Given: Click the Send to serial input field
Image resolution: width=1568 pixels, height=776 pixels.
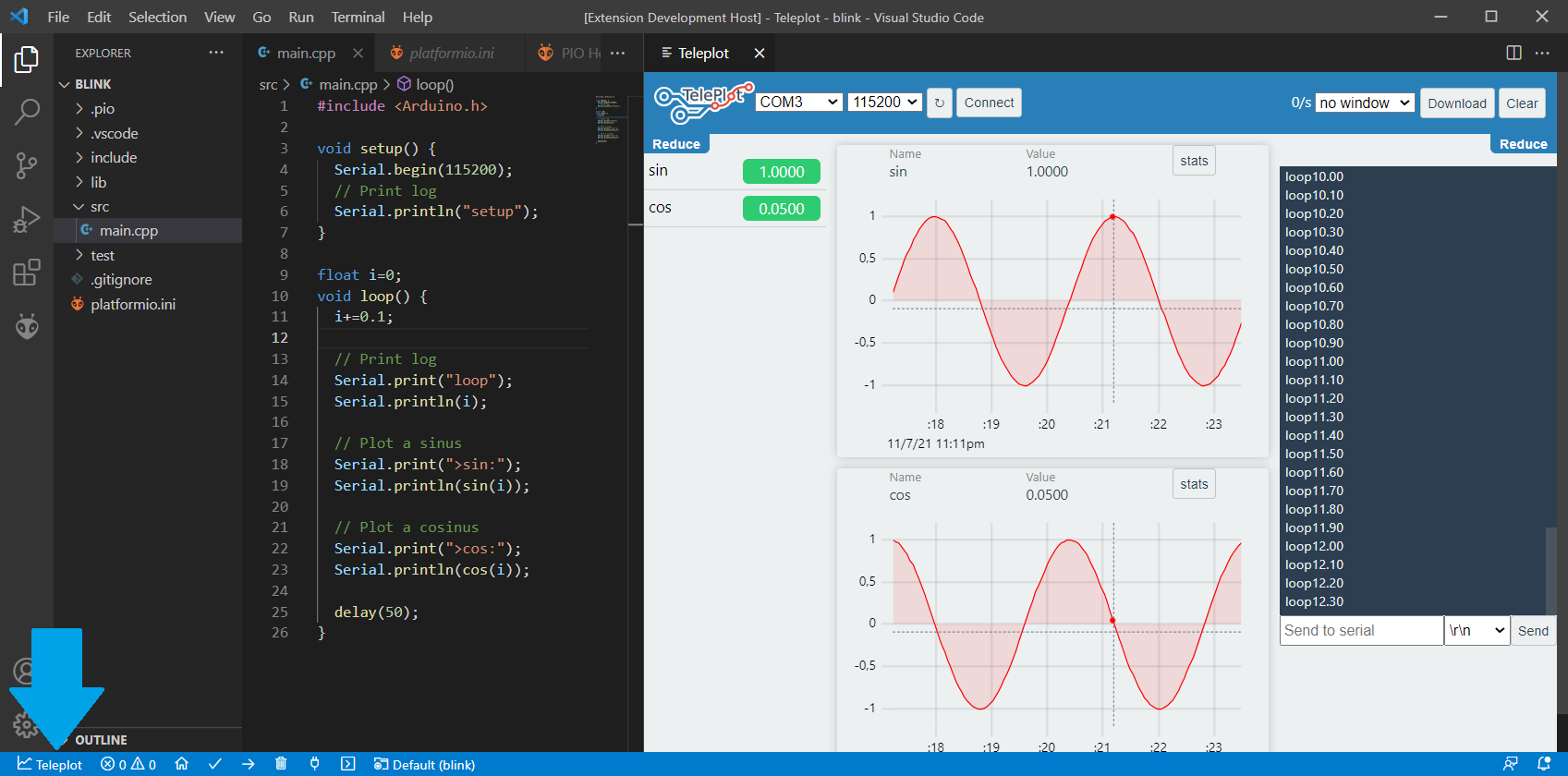Looking at the screenshot, I should point(1361,630).
